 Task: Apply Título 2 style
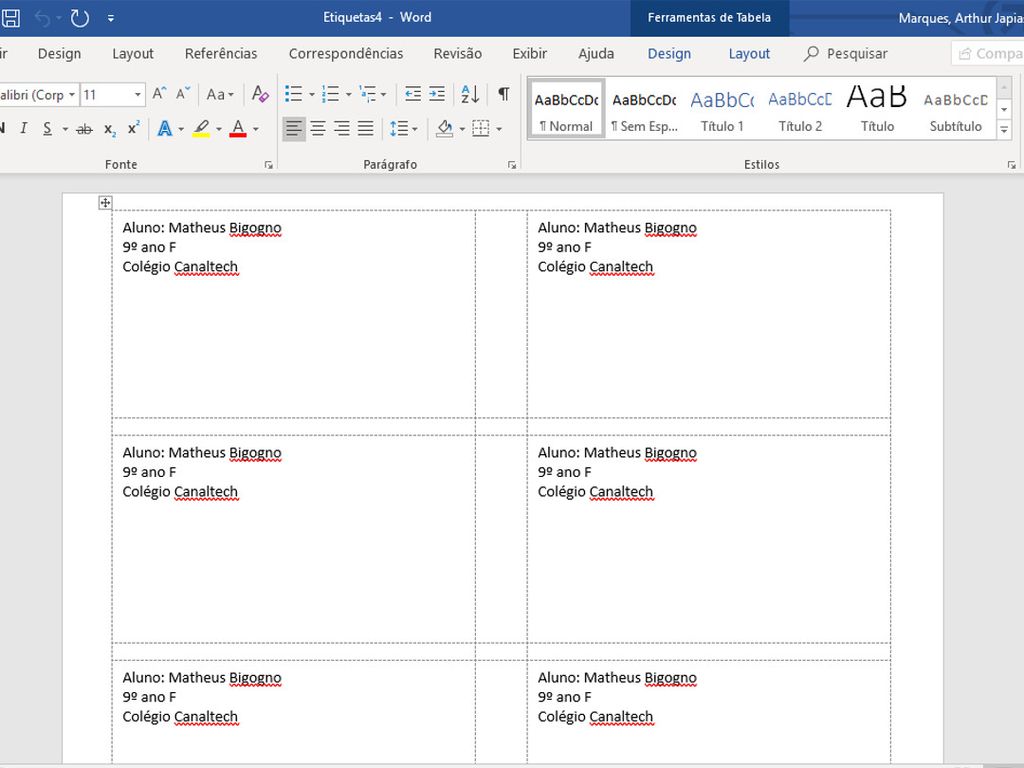pos(800,110)
